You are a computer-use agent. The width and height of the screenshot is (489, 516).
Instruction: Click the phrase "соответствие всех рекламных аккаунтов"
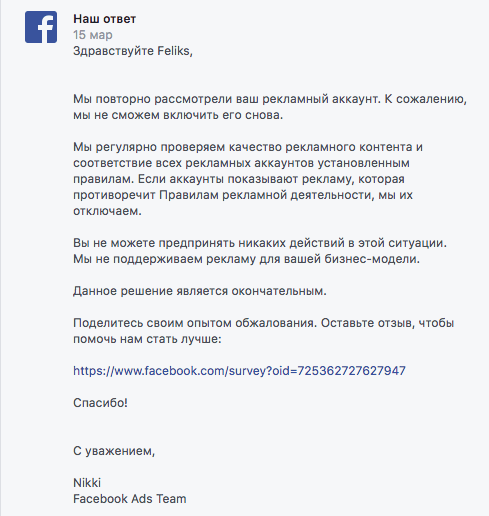coord(193,163)
